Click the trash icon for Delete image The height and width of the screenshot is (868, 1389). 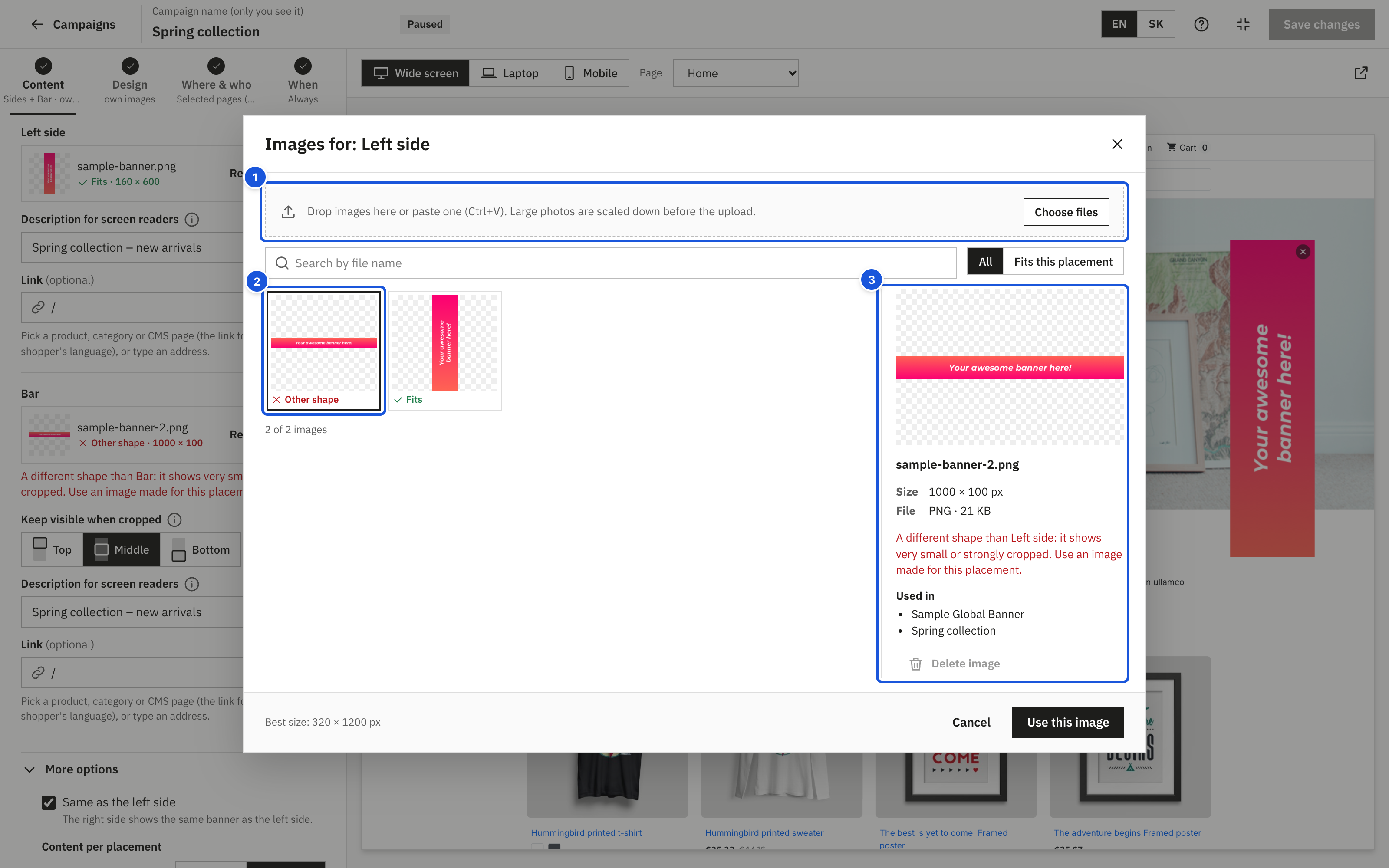pyautogui.click(x=915, y=664)
